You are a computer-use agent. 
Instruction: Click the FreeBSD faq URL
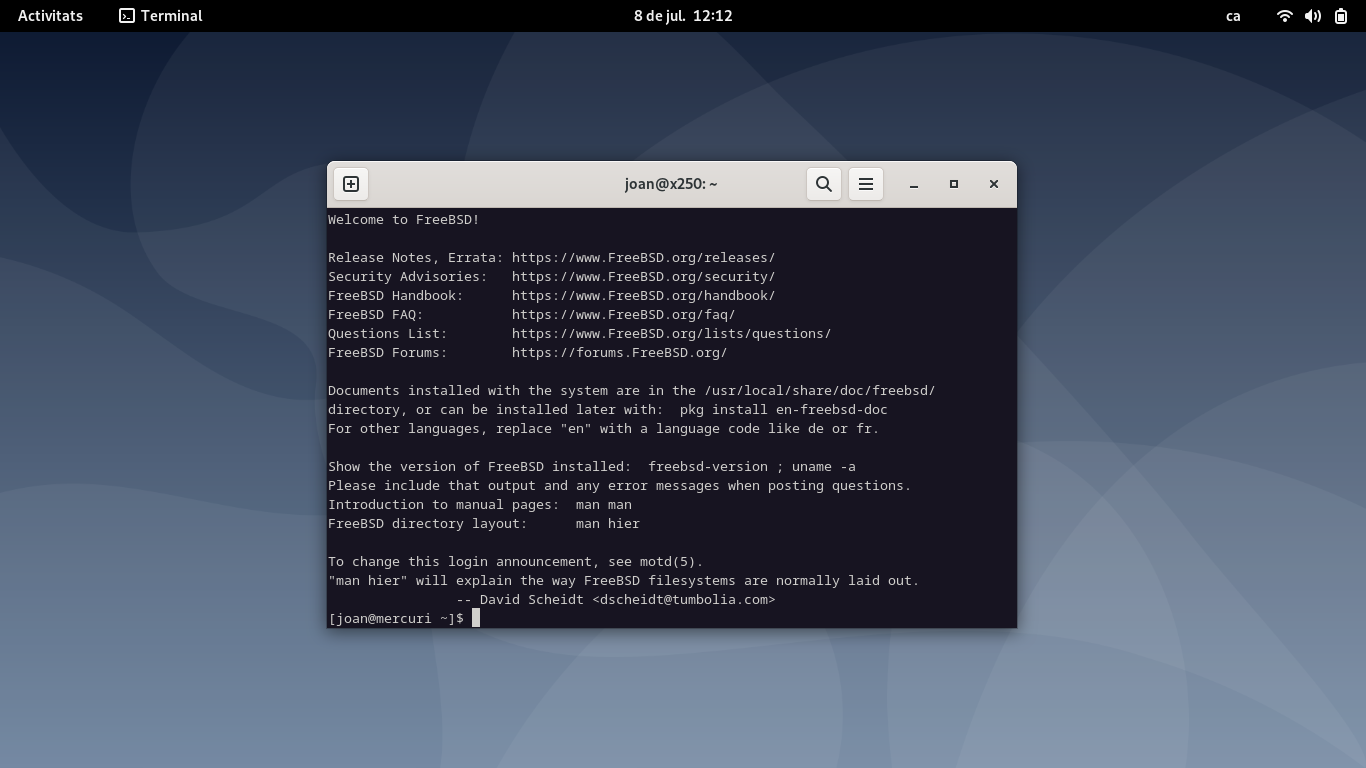(x=623, y=314)
